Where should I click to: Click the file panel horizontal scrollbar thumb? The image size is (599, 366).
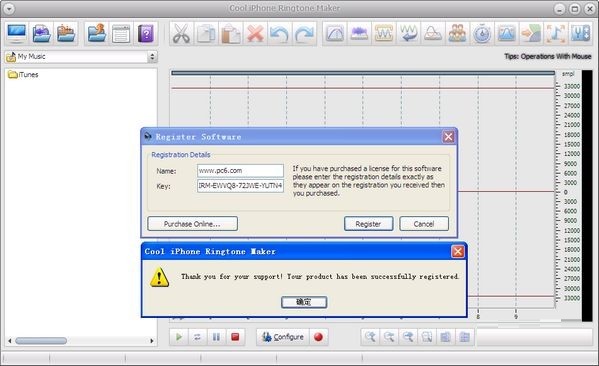(x=41, y=341)
